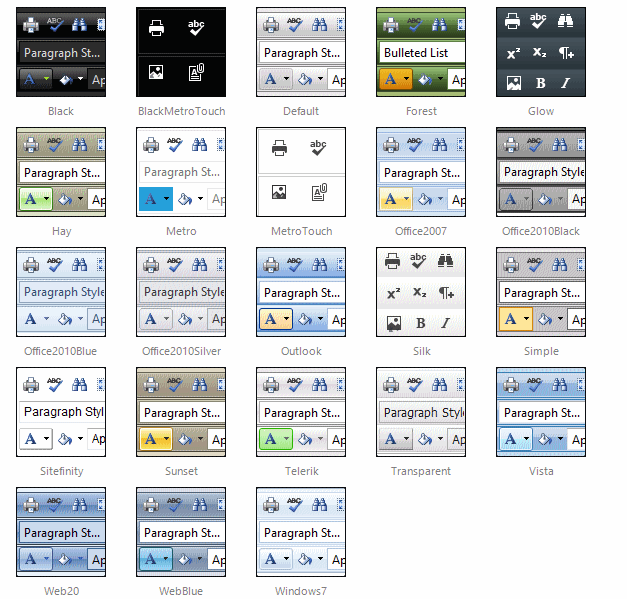Image resolution: width=627 pixels, height=599 pixels.
Task: Click the Apply CSS Class field in Windows7 skin
Action: pos(337,559)
